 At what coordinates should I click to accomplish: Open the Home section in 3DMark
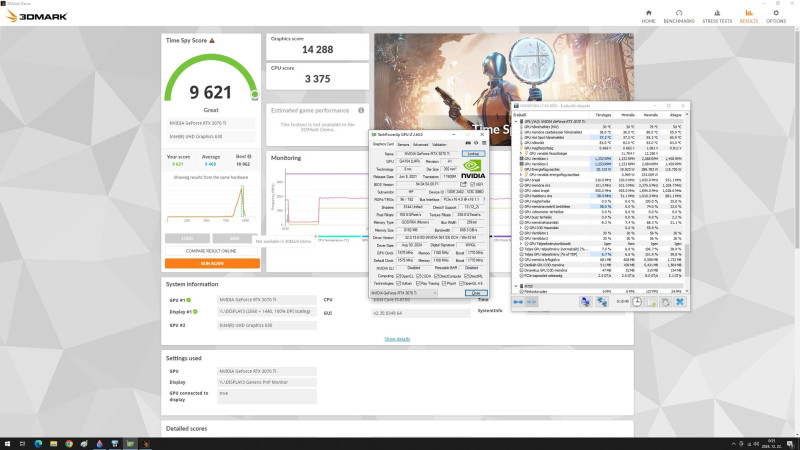click(x=648, y=16)
